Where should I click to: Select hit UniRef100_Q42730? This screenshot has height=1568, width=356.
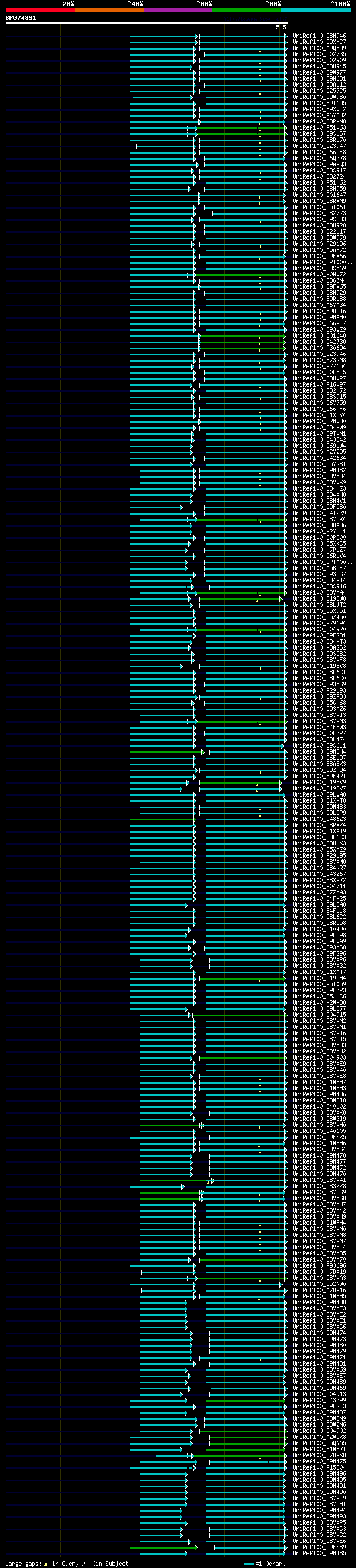(x=319, y=342)
